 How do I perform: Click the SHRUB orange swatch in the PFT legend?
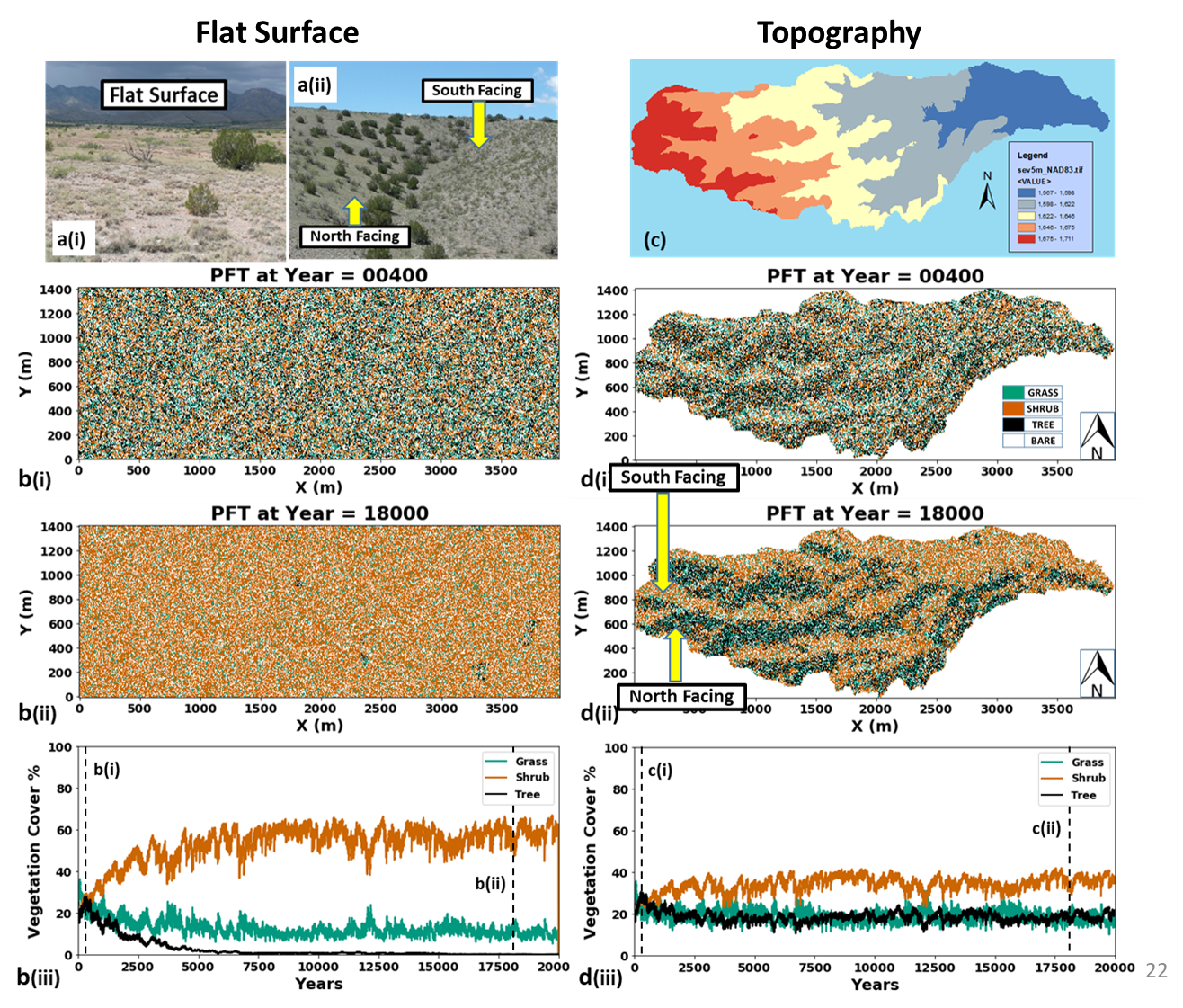point(1013,408)
